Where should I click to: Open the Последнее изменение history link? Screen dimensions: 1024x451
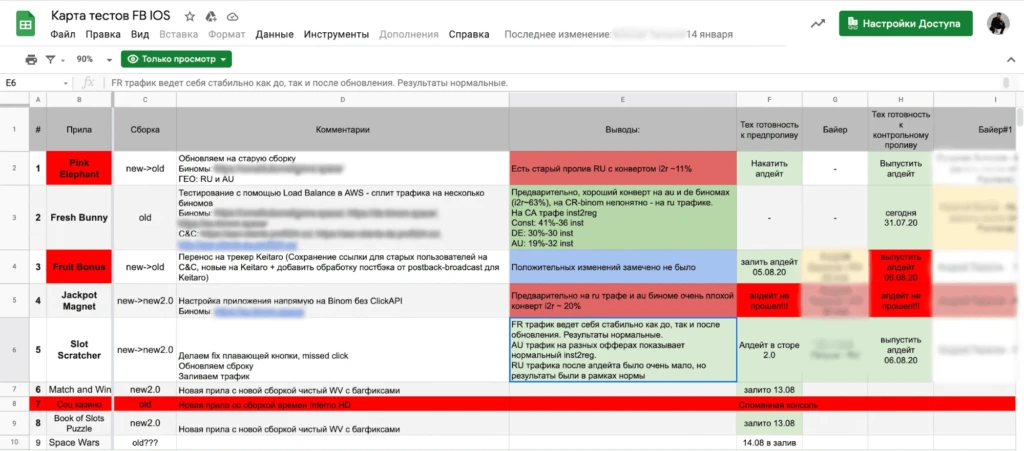point(618,35)
